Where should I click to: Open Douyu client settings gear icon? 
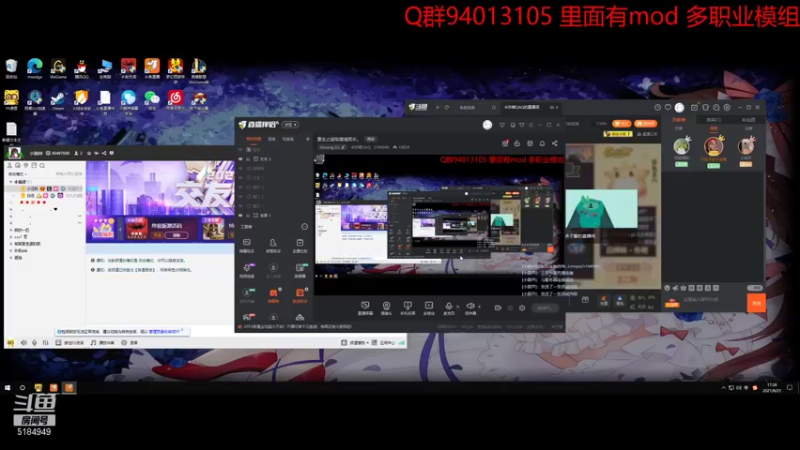727,107
